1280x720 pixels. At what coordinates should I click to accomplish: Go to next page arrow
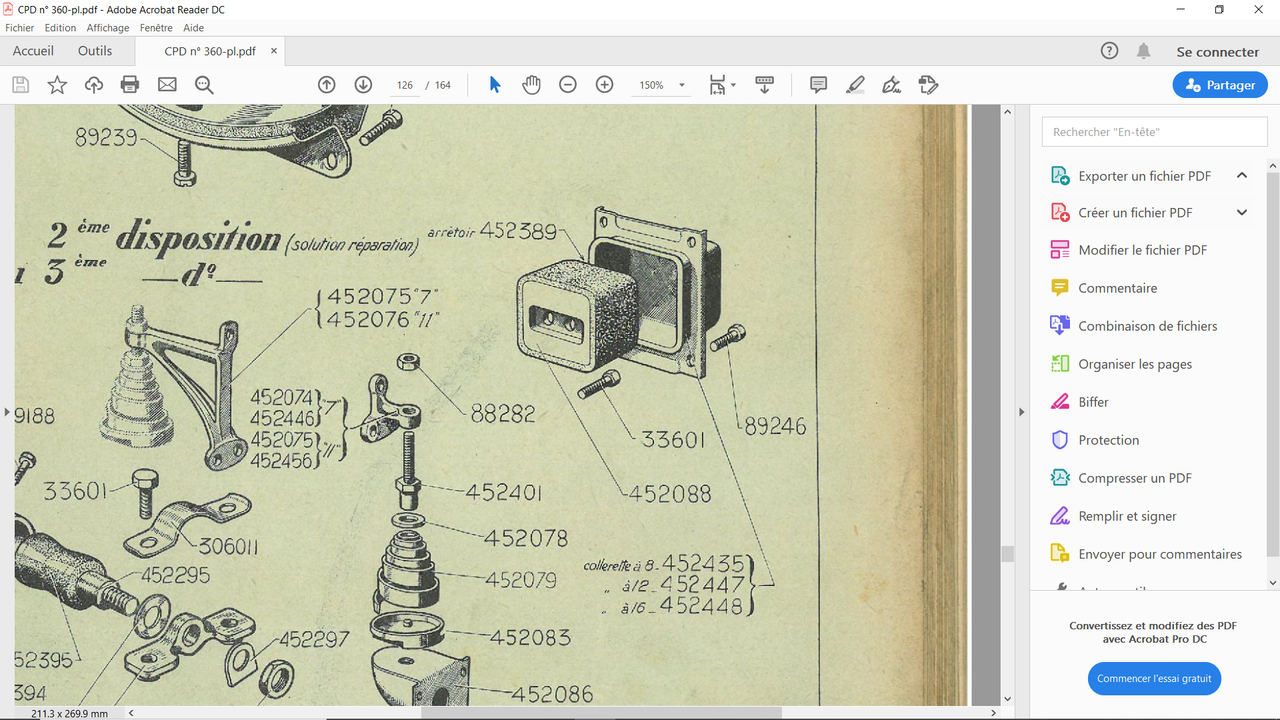(363, 85)
